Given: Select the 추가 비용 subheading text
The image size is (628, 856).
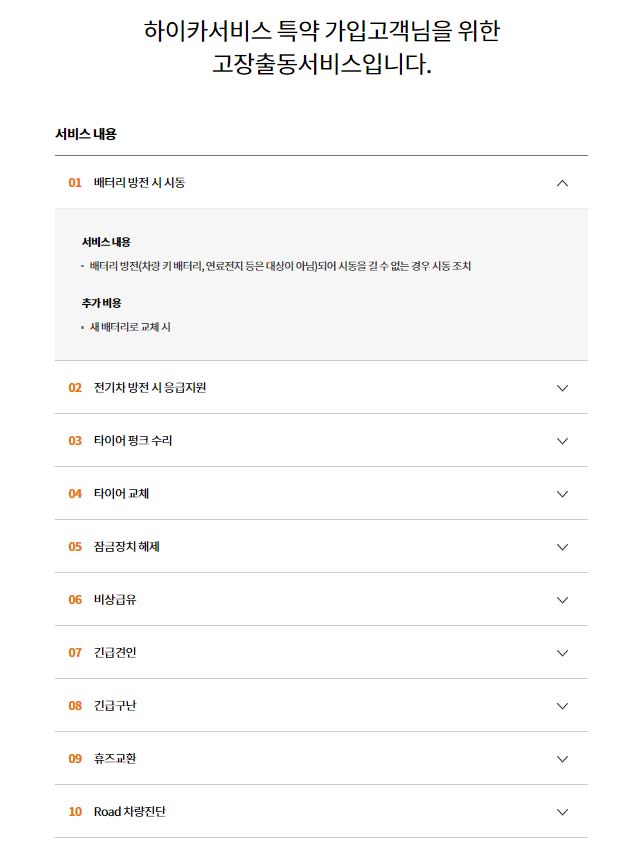Looking at the screenshot, I should [x=104, y=298].
